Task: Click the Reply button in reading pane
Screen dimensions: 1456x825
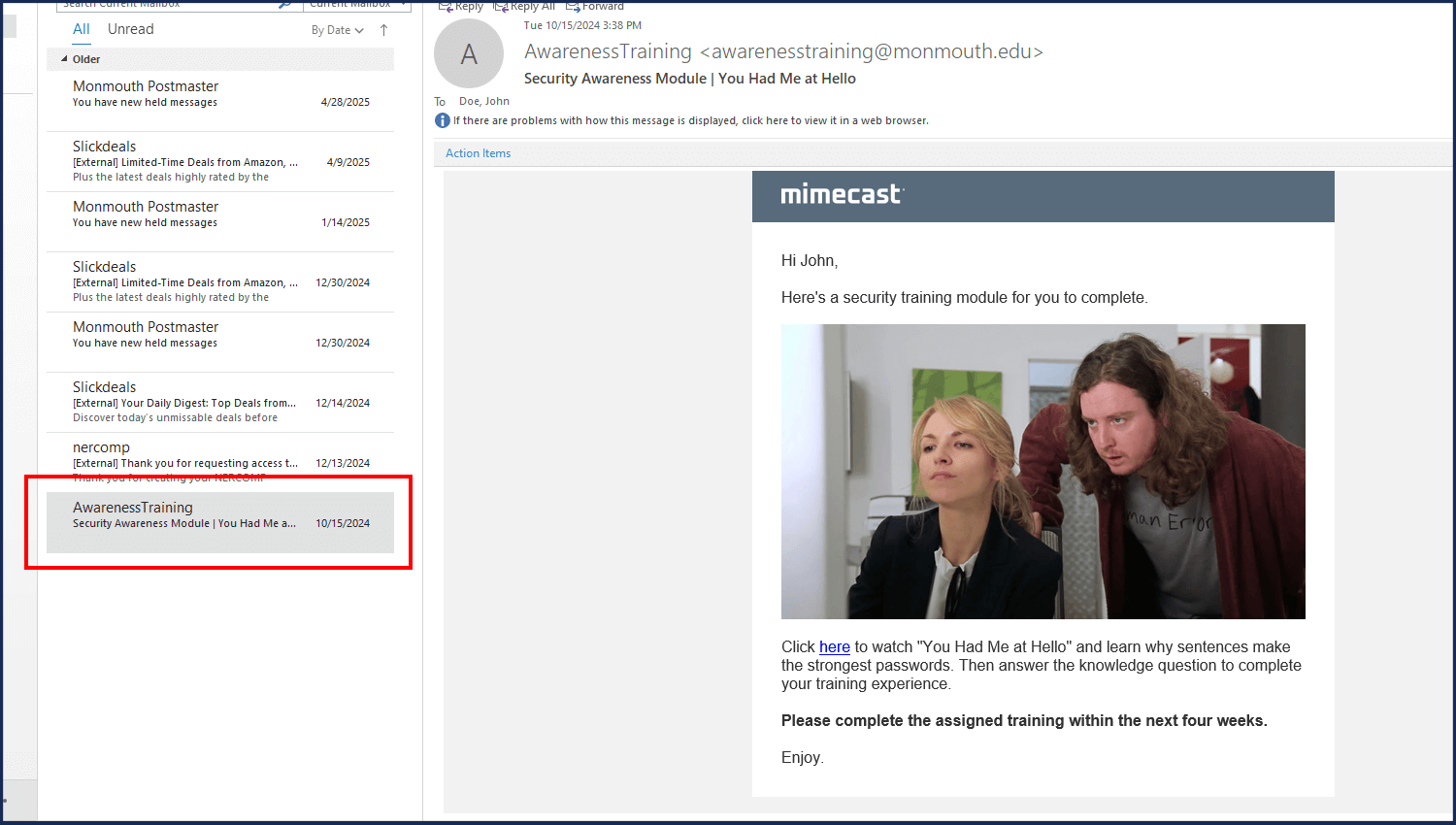Action: click(x=461, y=6)
